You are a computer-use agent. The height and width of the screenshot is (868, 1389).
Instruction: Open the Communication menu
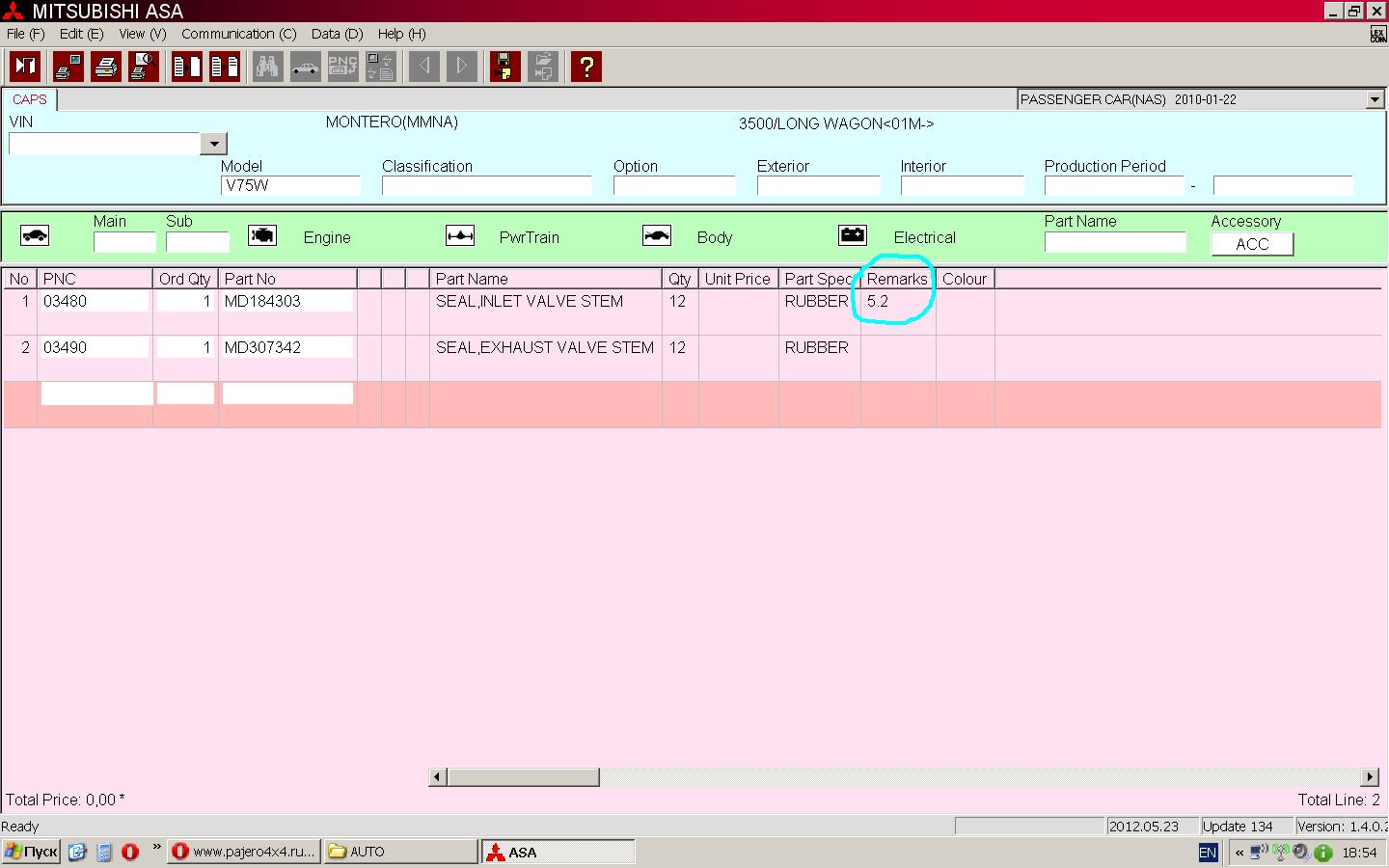point(238,34)
